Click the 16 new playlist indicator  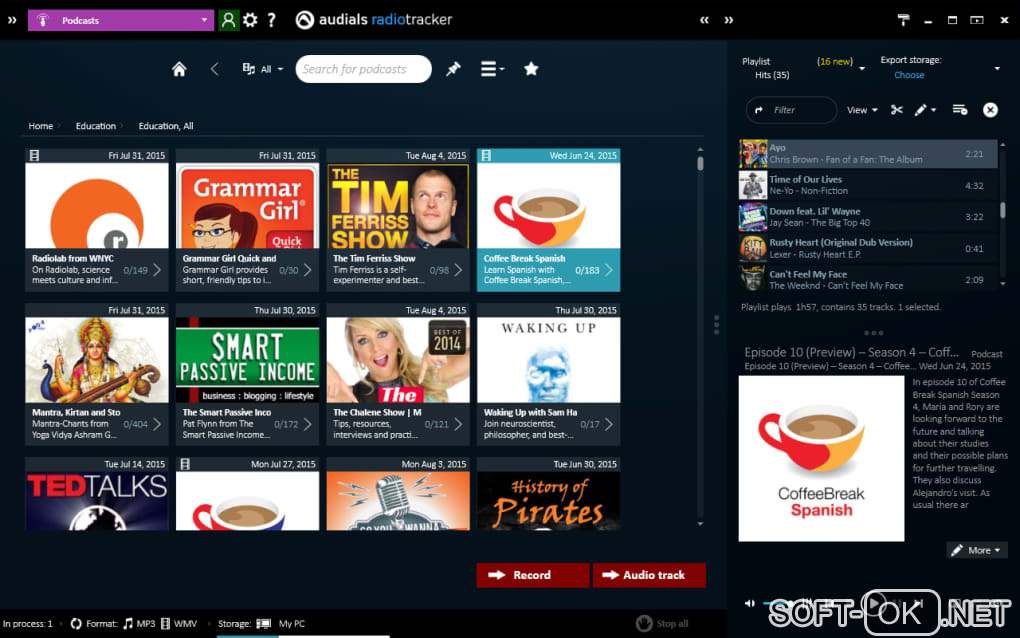click(835, 61)
